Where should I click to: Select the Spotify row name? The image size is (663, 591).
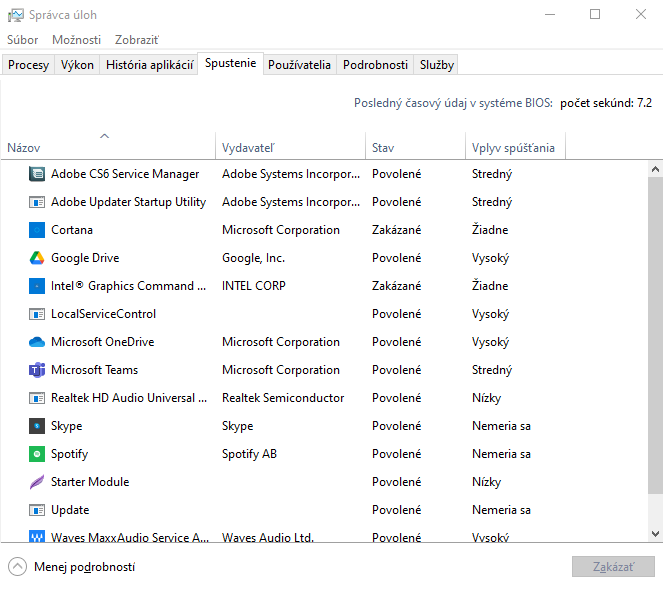tap(70, 454)
